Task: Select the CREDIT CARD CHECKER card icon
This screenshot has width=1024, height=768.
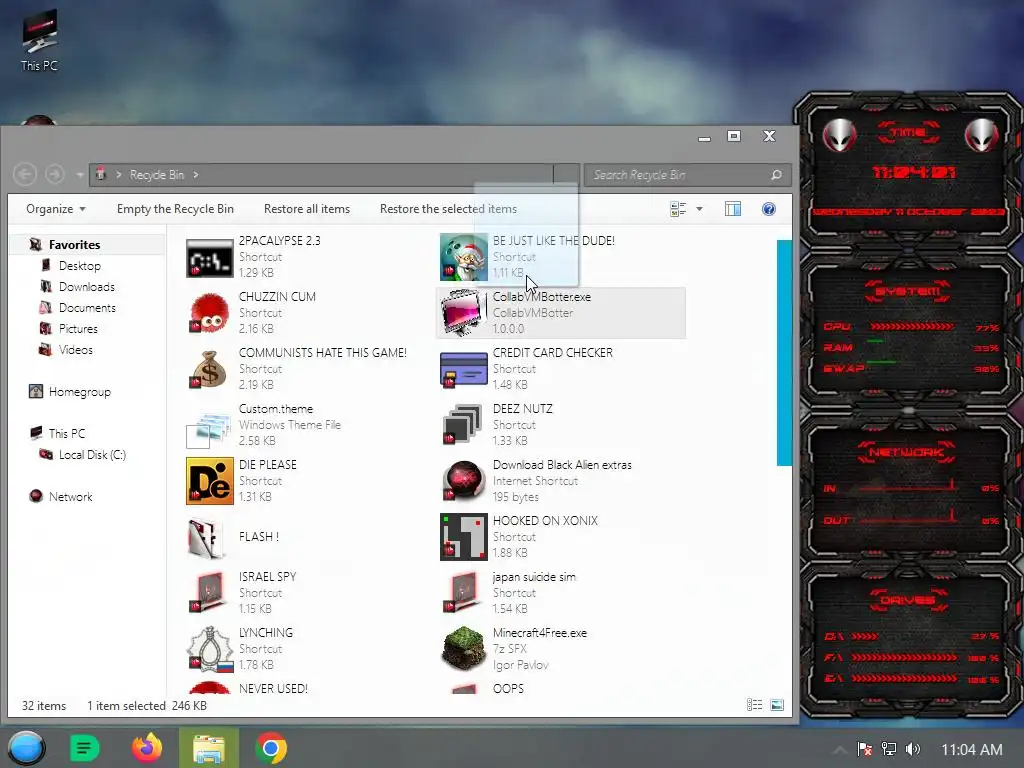Action: point(464,370)
